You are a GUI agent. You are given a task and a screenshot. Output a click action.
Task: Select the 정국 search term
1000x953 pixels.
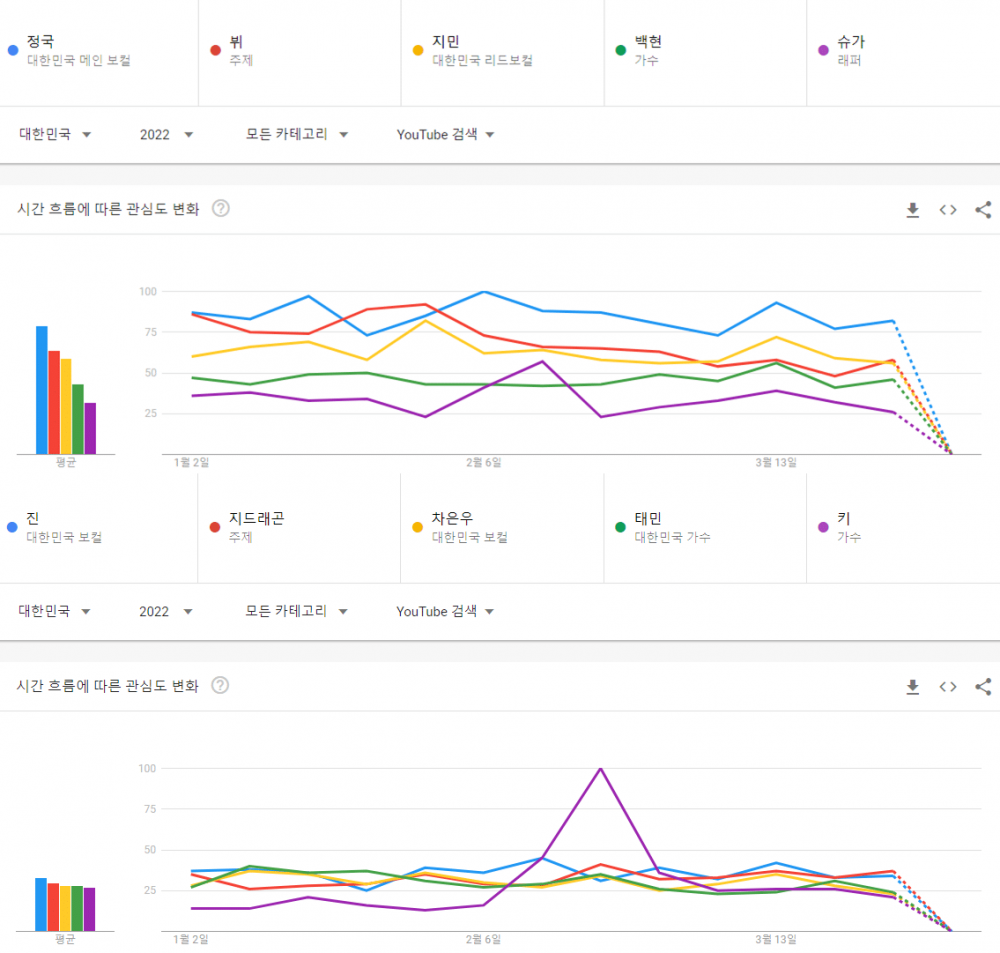tap(41, 42)
